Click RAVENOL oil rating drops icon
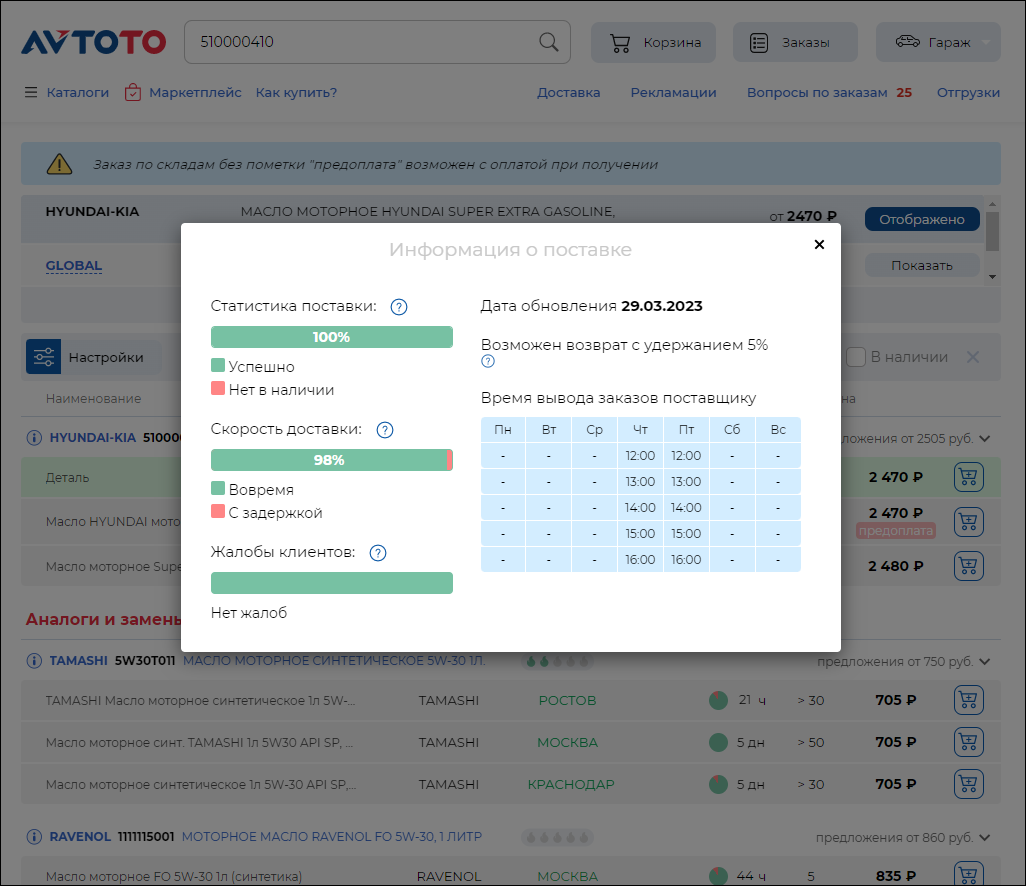 coord(557,838)
